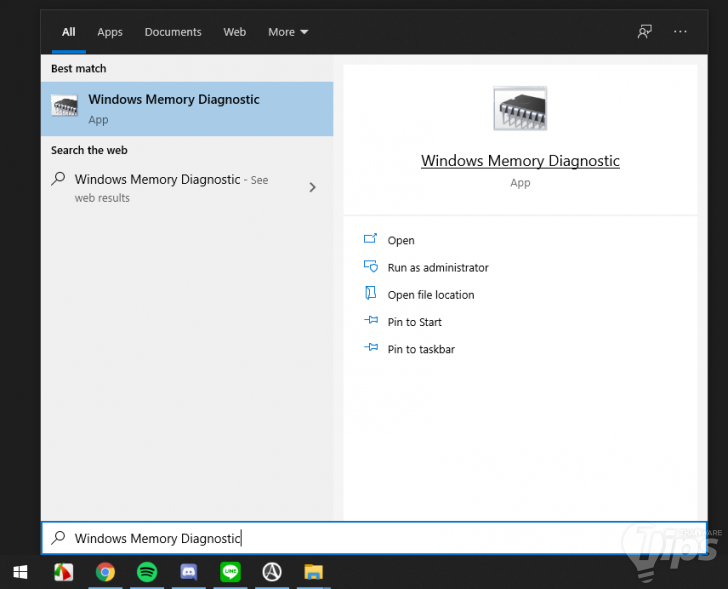
Task: Choose Run as administrator
Action: (438, 268)
